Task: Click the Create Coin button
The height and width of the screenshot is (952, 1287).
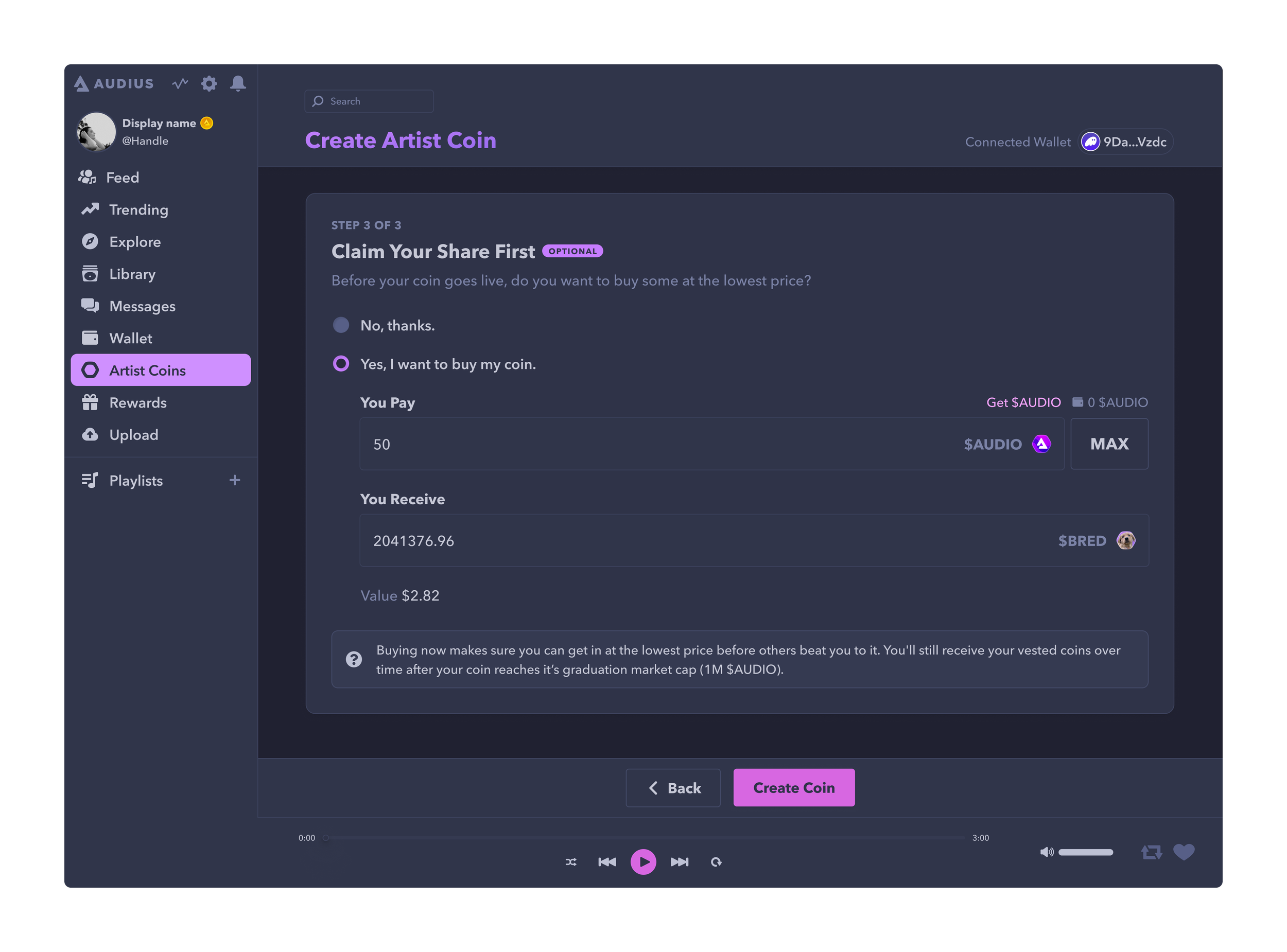Action: (794, 788)
